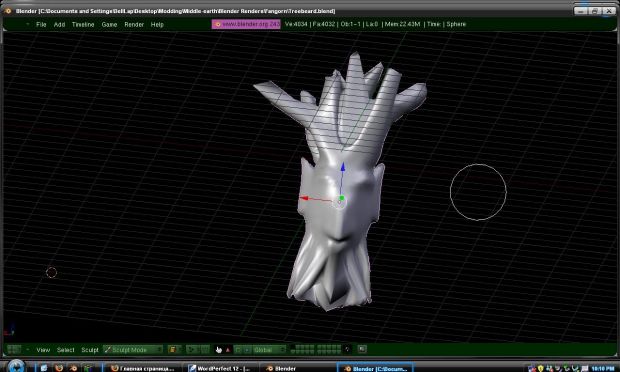Open the View menu in 3D header
Image resolution: width=620 pixels, height=372 pixels.
pos(43,350)
